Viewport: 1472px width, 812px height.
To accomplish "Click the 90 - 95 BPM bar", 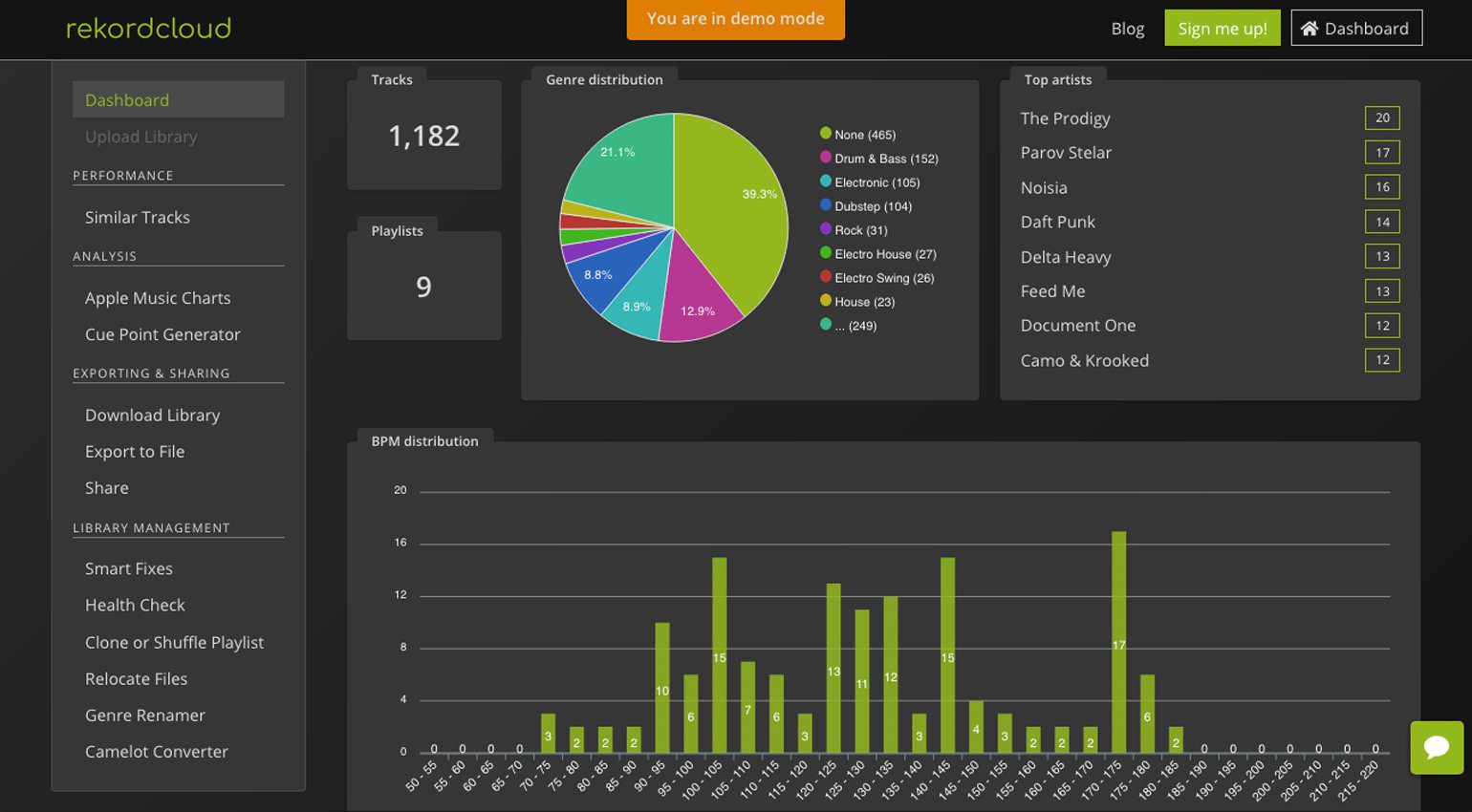I will point(662,687).
